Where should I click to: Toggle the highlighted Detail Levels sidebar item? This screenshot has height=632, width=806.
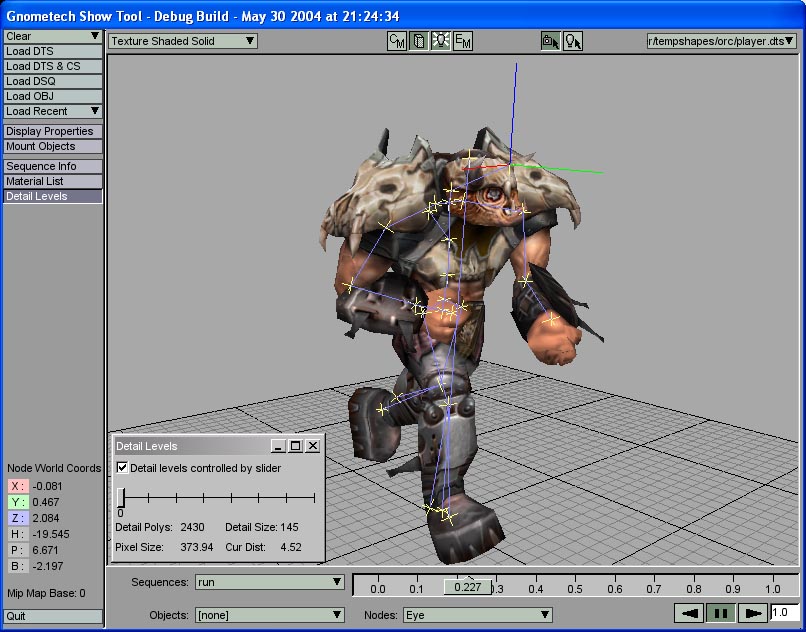[x=52, y=196]
